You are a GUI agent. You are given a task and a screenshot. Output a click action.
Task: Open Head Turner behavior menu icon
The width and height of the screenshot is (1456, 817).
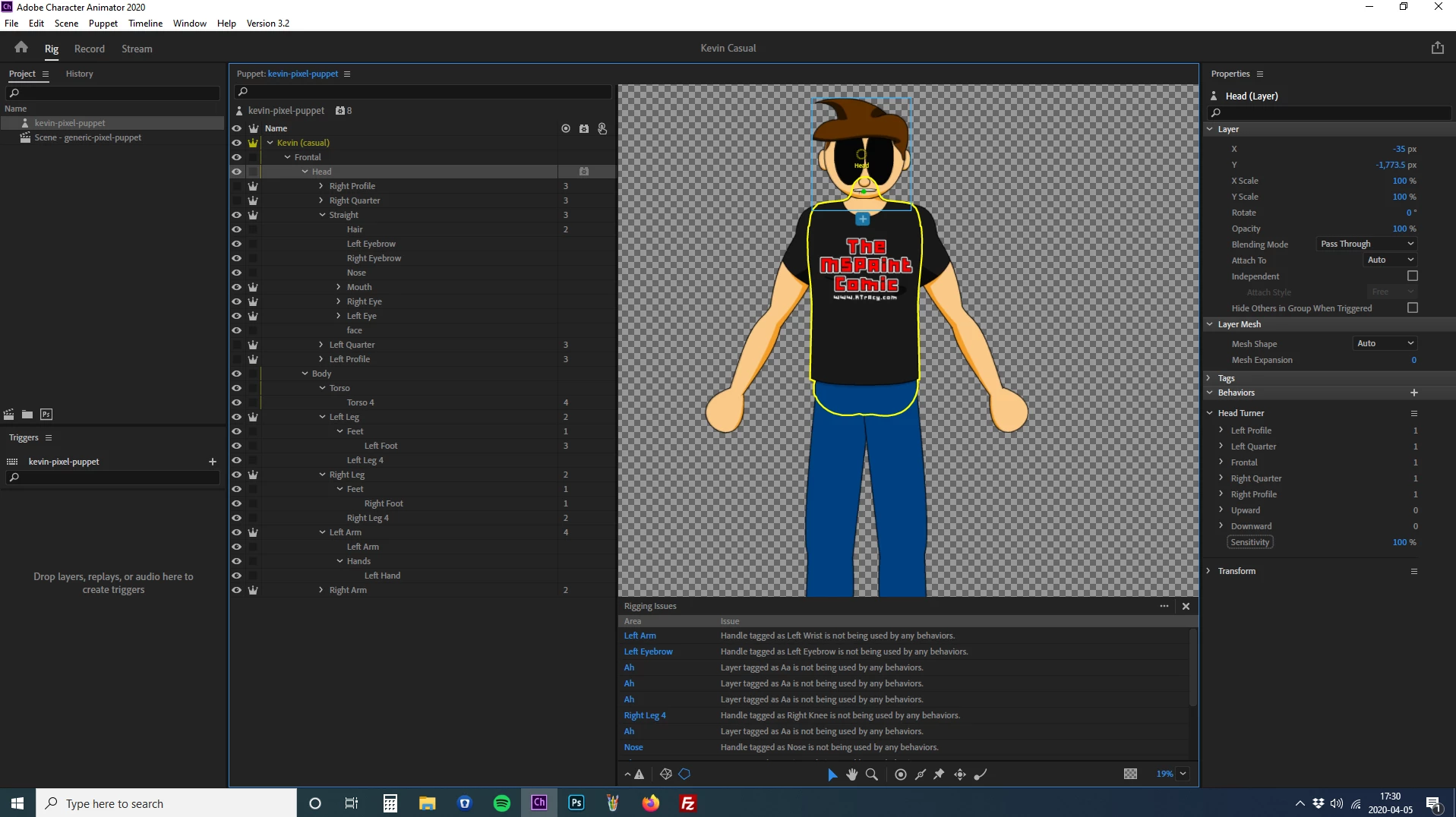[x=1414, y=414]
